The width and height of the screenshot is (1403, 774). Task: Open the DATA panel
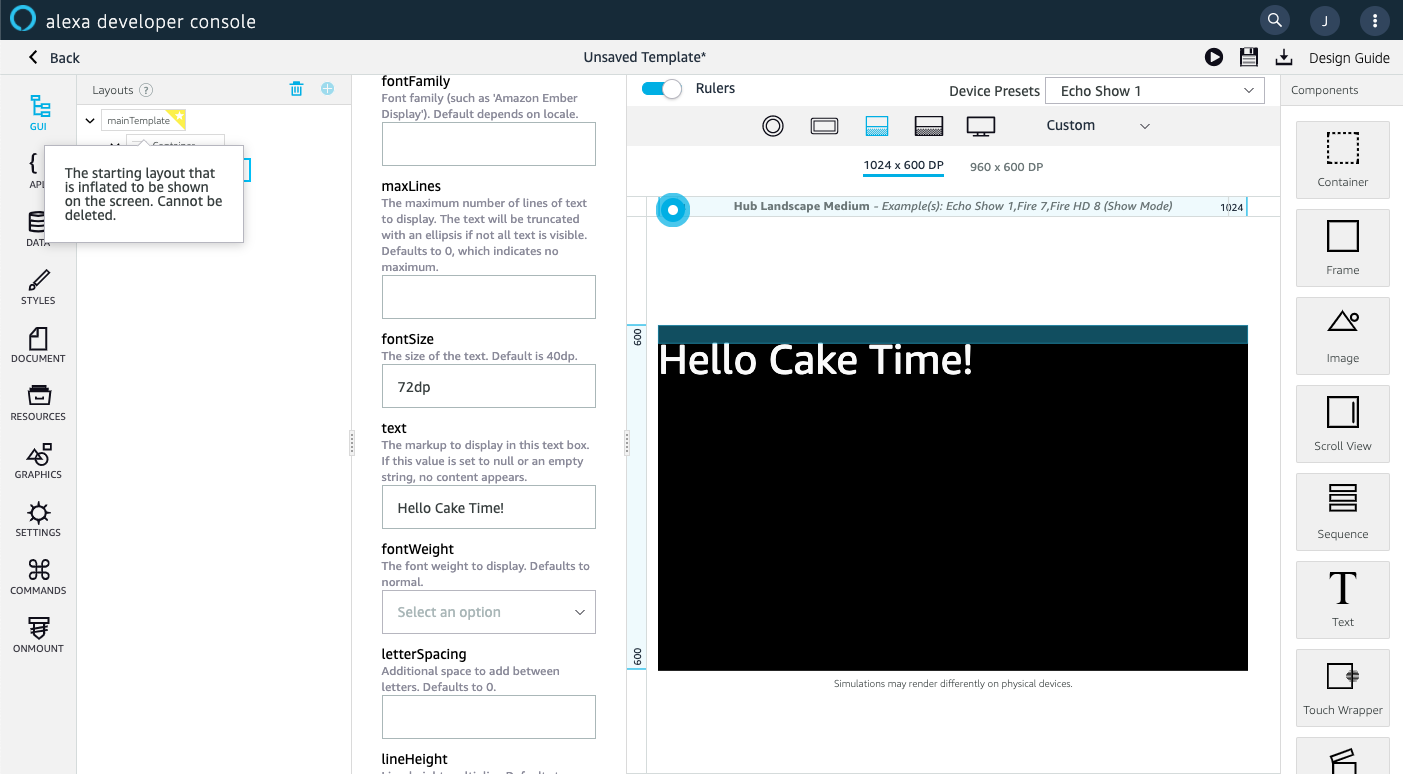pos(37,228)
